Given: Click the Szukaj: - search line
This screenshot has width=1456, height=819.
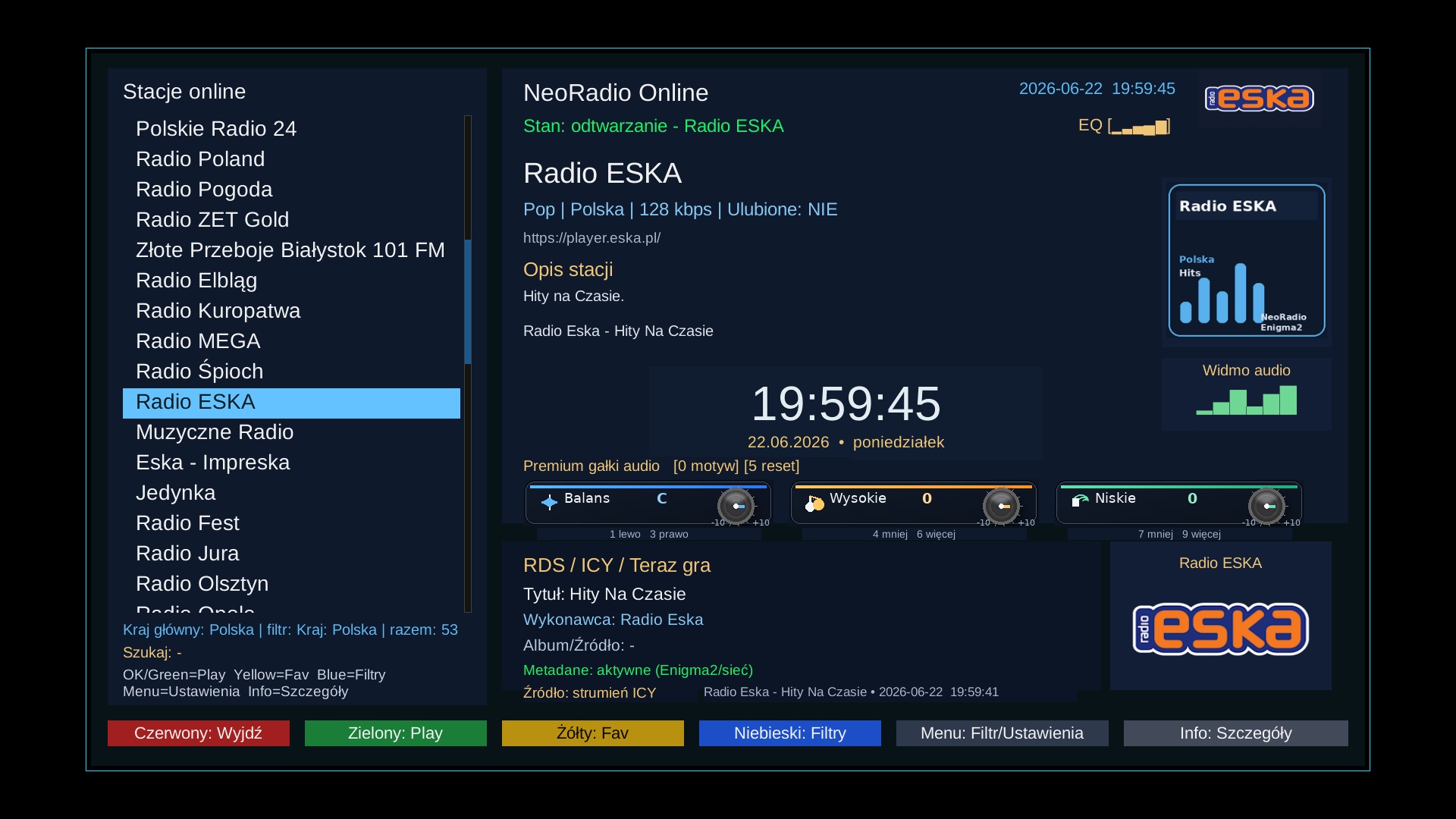Looking at the screenshot, I should click(152, 653).
